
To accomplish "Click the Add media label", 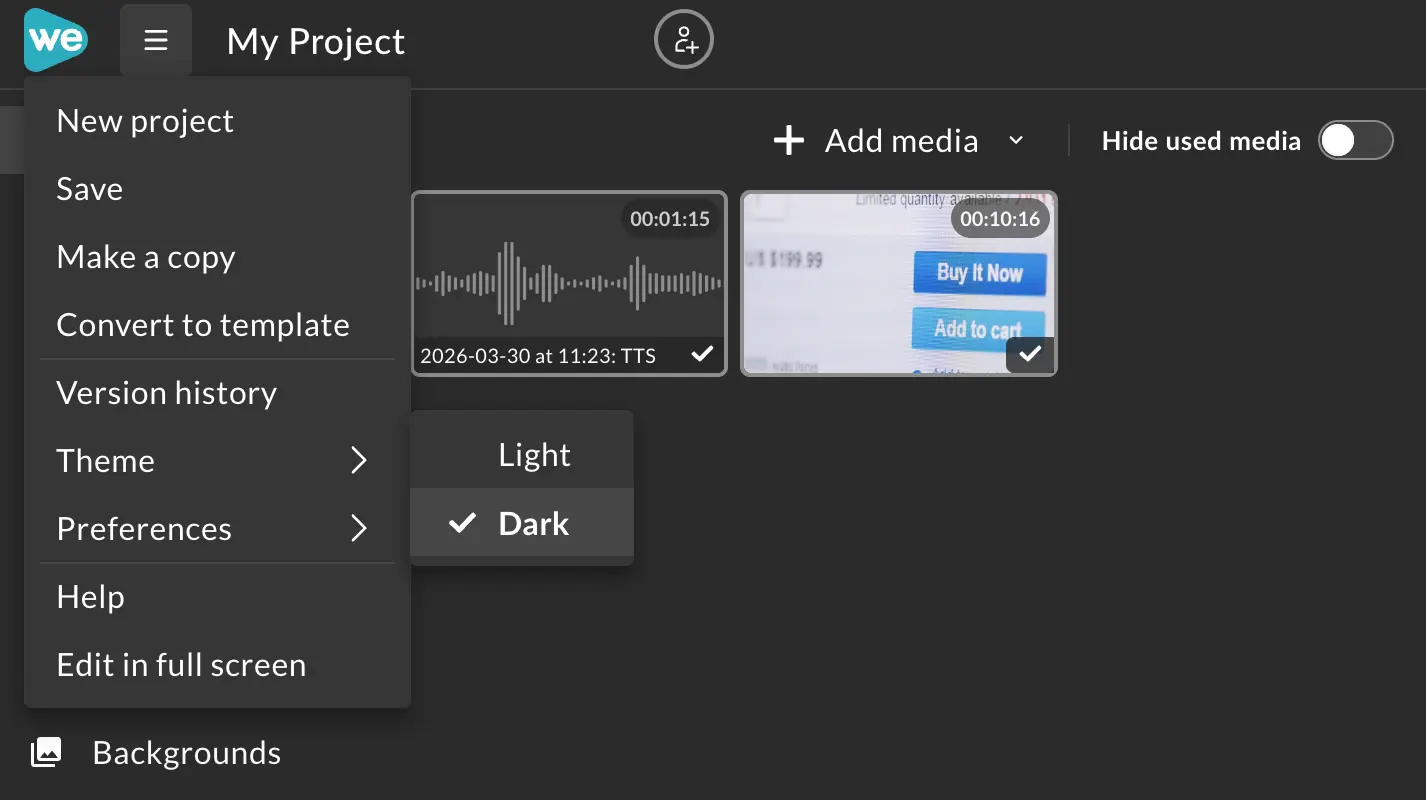I will click(x=901, y=141).
